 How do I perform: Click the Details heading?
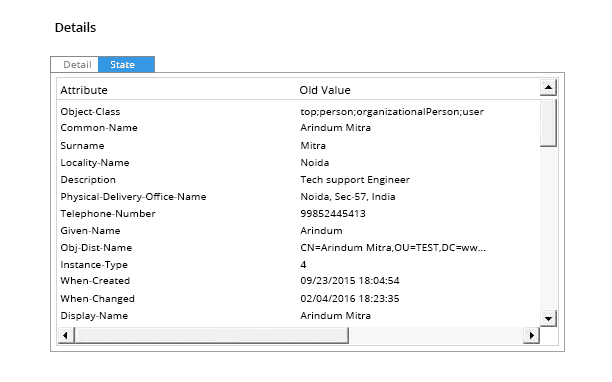point(75,27)
